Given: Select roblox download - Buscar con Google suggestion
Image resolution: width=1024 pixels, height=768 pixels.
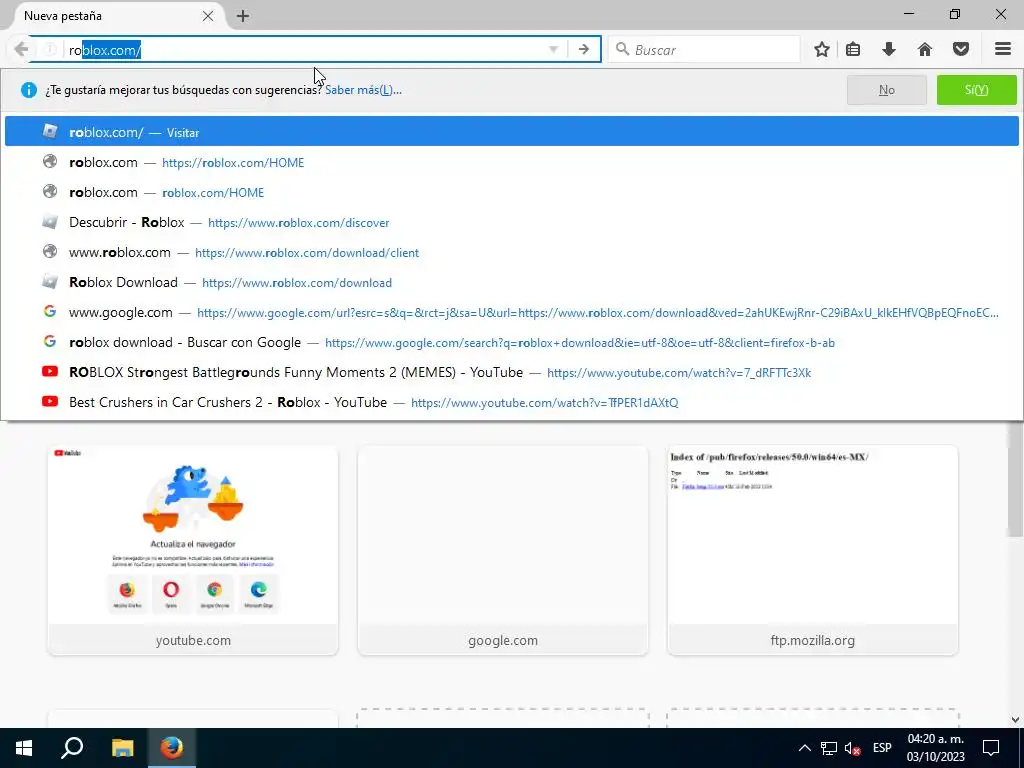Looking at the screenshot, I should coord(512,342).
